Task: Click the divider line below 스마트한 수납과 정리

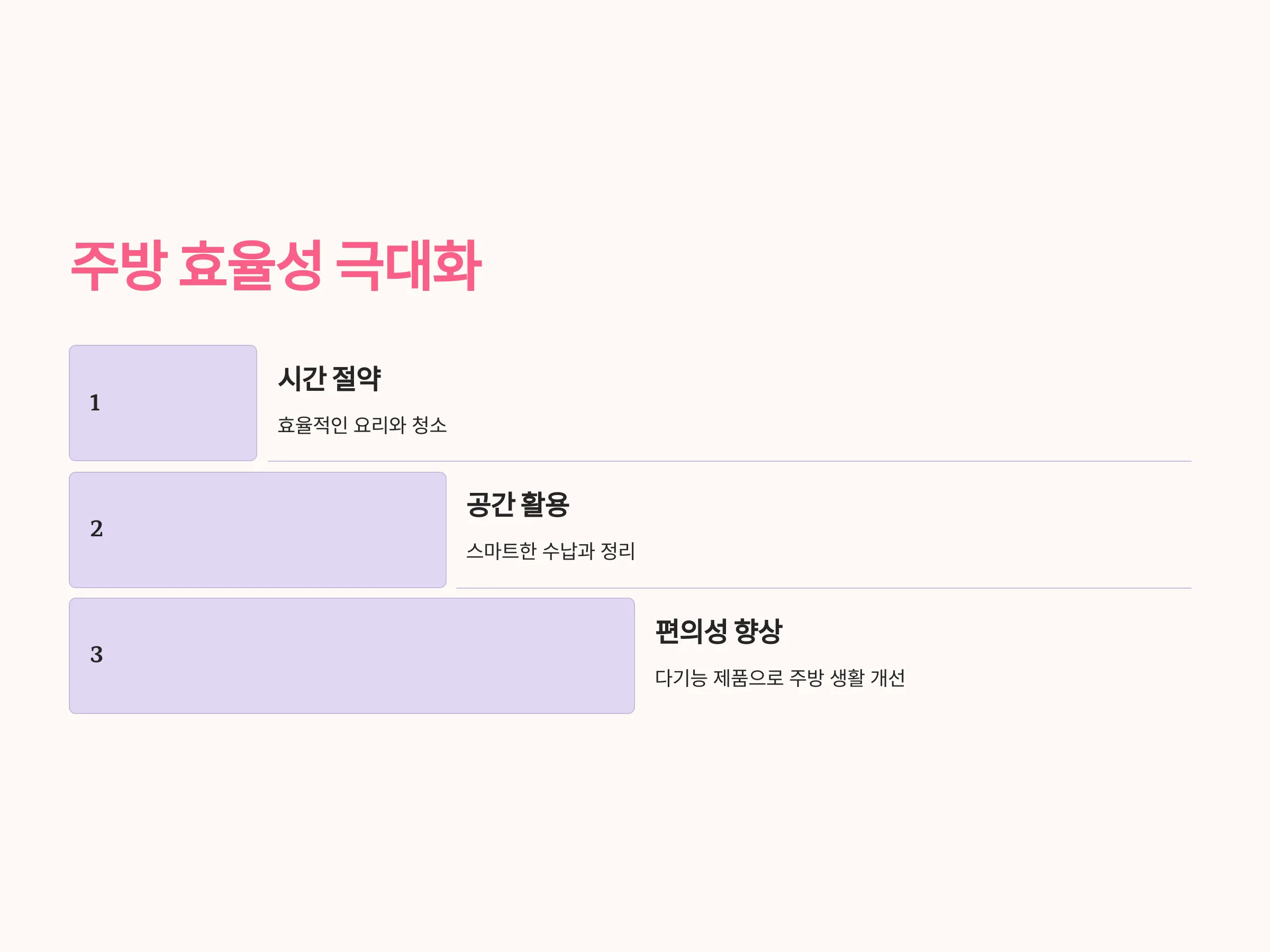Action: pyautogui.click(x=824, y=588)
